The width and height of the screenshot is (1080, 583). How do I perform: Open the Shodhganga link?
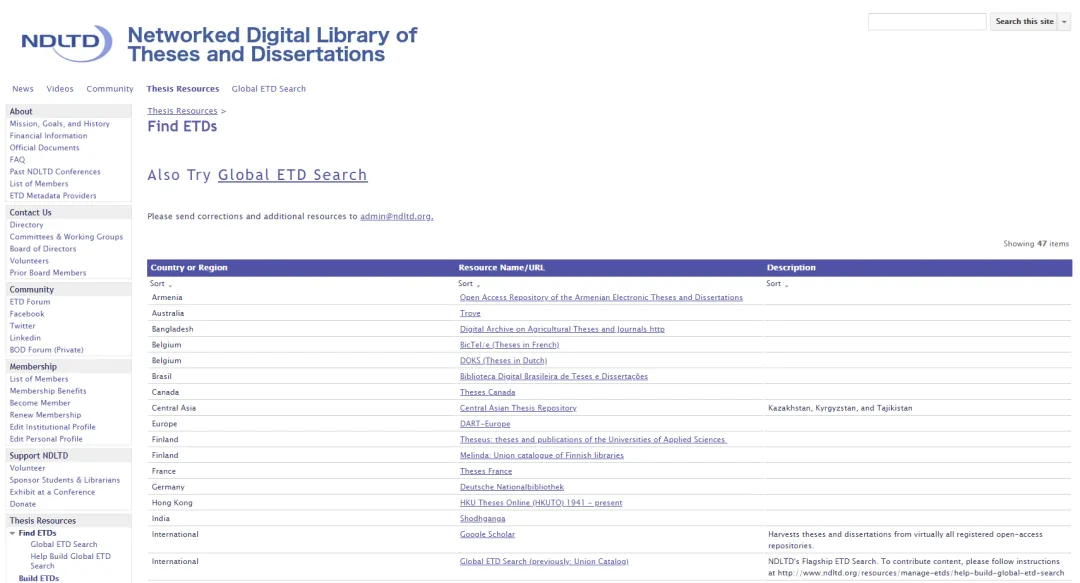pos(483,519)
